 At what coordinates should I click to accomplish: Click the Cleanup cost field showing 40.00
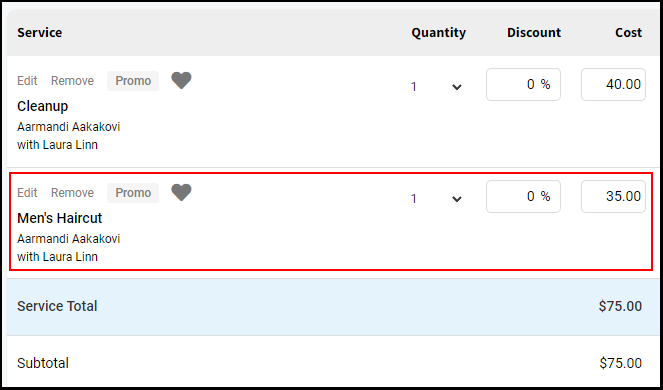(613, 85)
